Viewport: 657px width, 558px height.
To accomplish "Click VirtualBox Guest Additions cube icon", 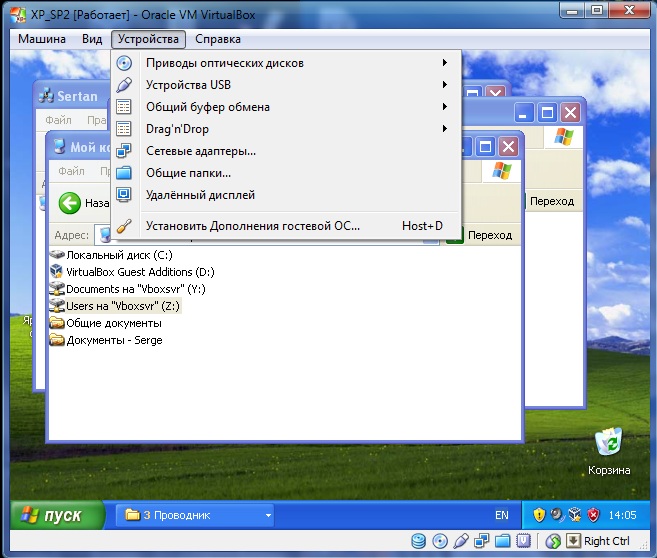I will pos(57,271).
